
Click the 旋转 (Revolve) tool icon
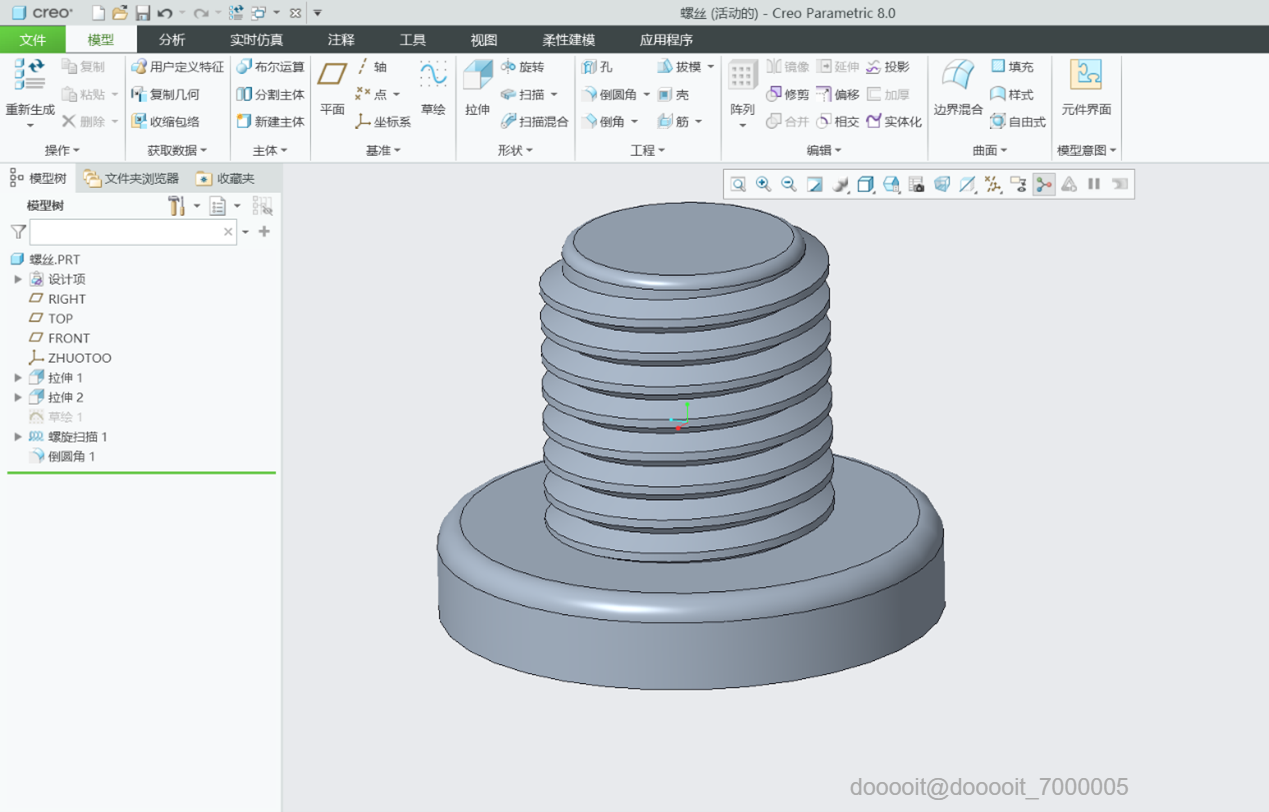click(510, 67)
